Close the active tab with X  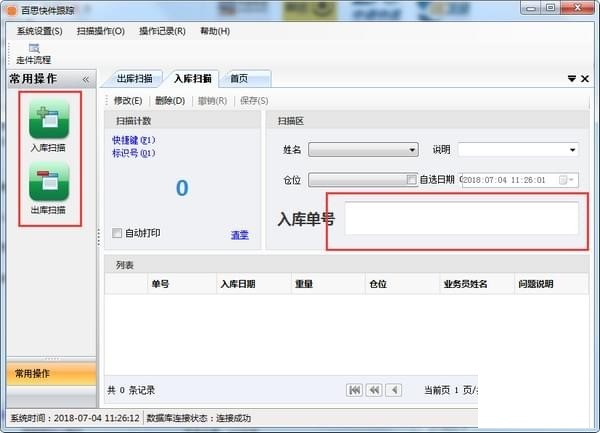pos(585,79)
